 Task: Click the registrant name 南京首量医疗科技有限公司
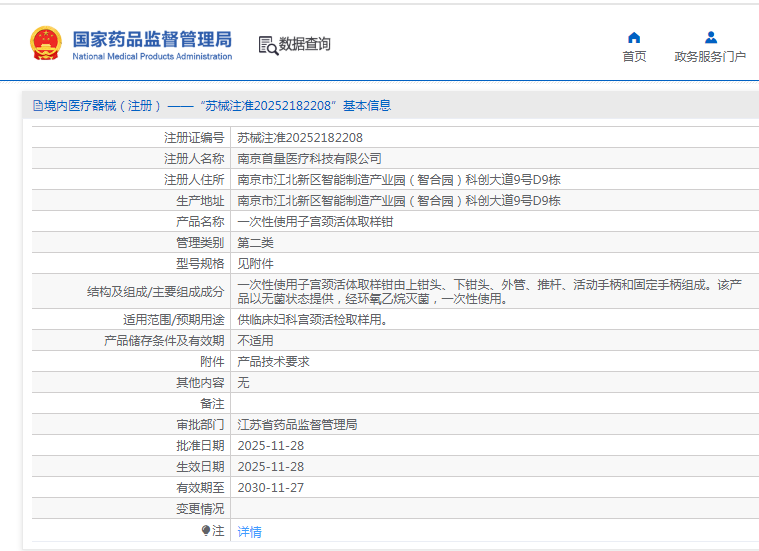coord(309,158)
